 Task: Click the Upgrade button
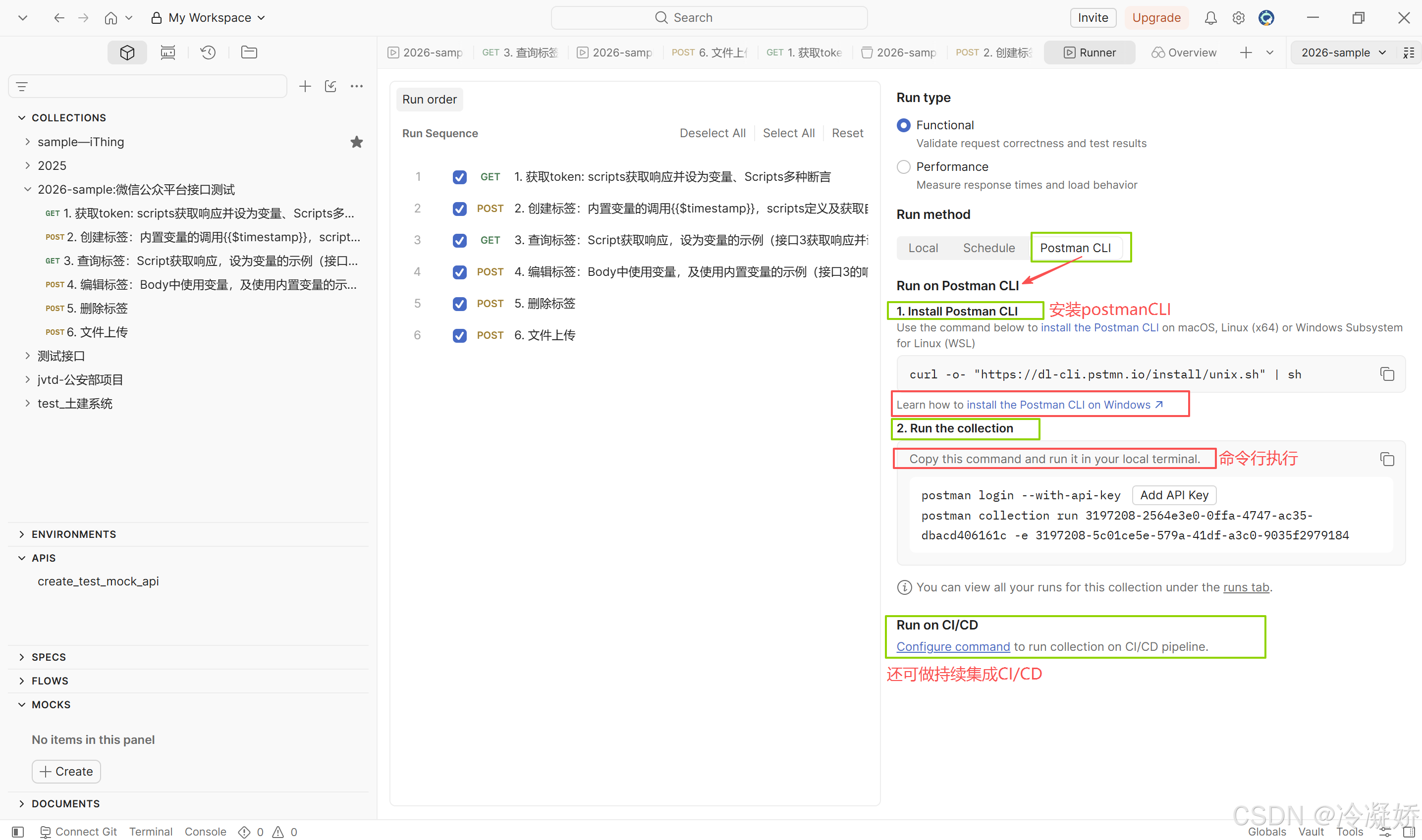pos(1156,18)
